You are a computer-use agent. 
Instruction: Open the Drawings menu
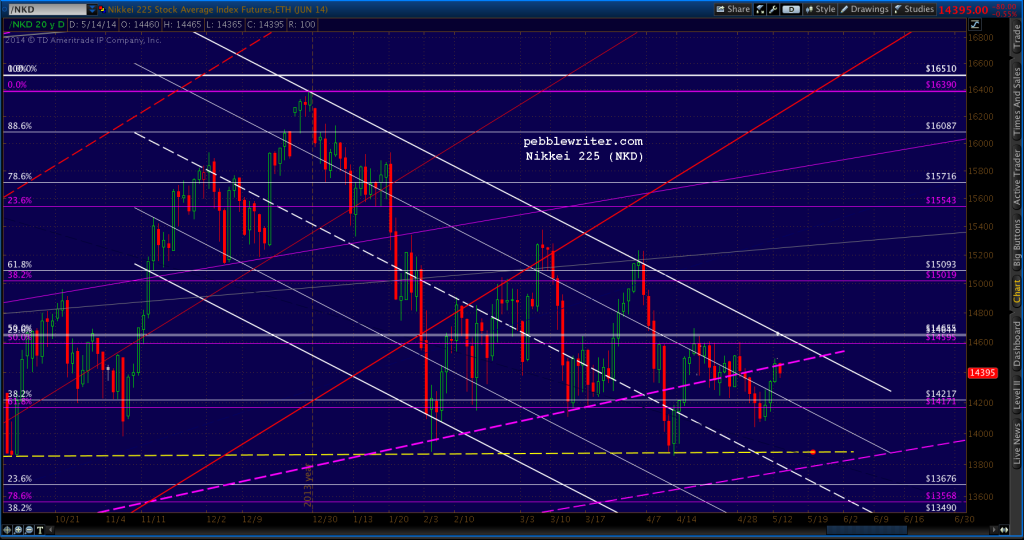pyautogui.click(x=864, y=9)
